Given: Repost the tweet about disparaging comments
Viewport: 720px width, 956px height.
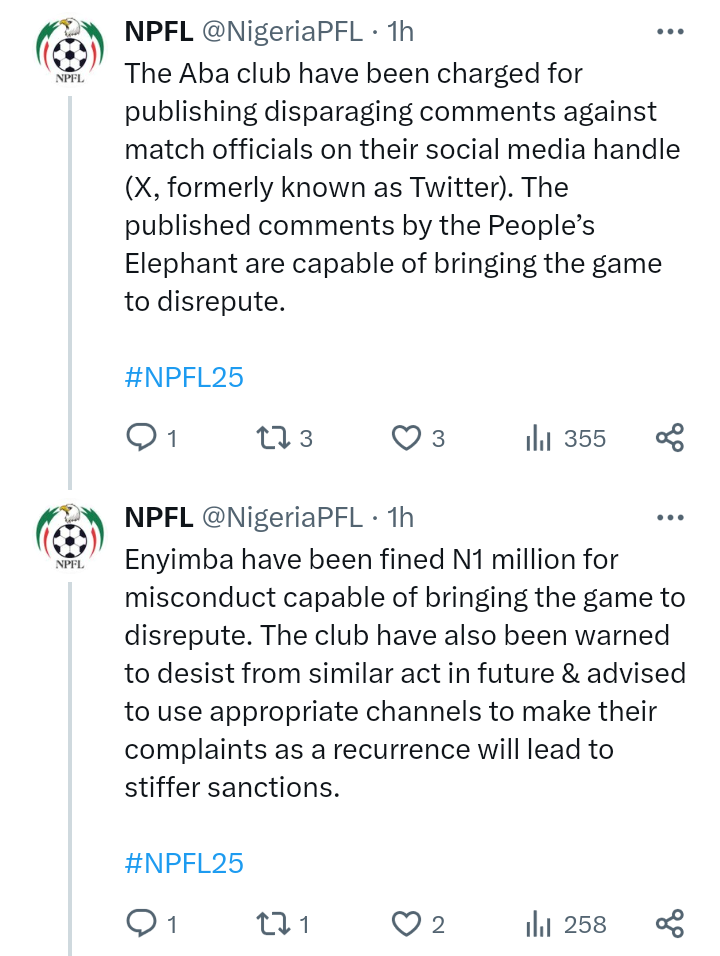Looking at the screenshot, I should pyautogui.click(x=270, y=438).
